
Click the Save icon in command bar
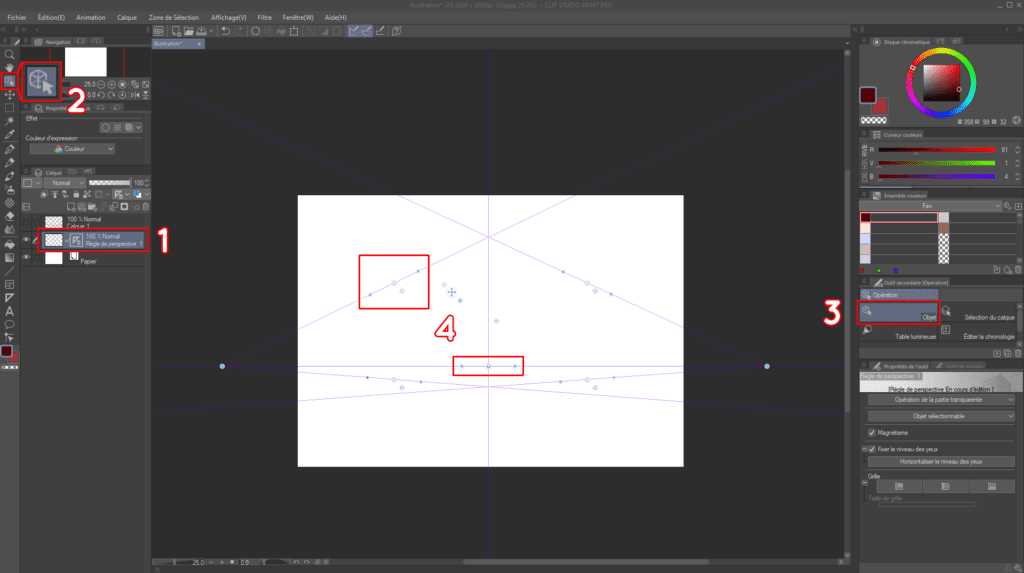coord(201,31)
